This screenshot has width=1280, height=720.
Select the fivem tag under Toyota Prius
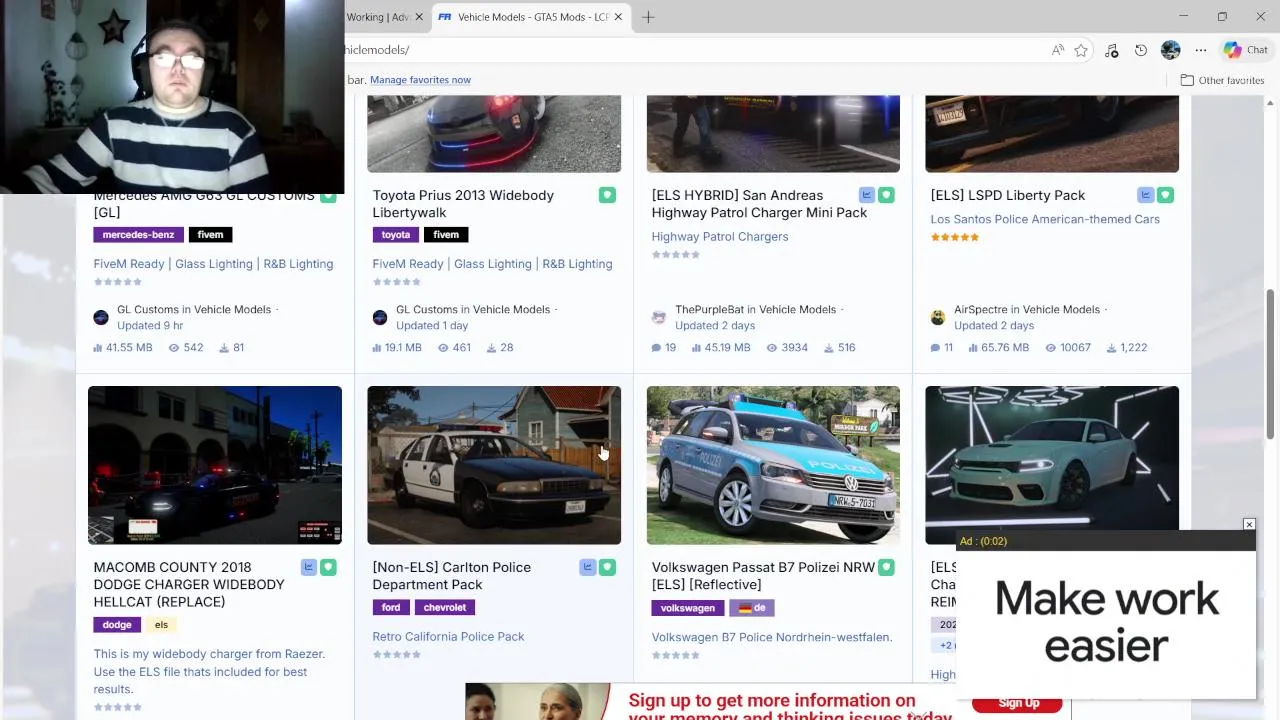click(x=446, y=235)
